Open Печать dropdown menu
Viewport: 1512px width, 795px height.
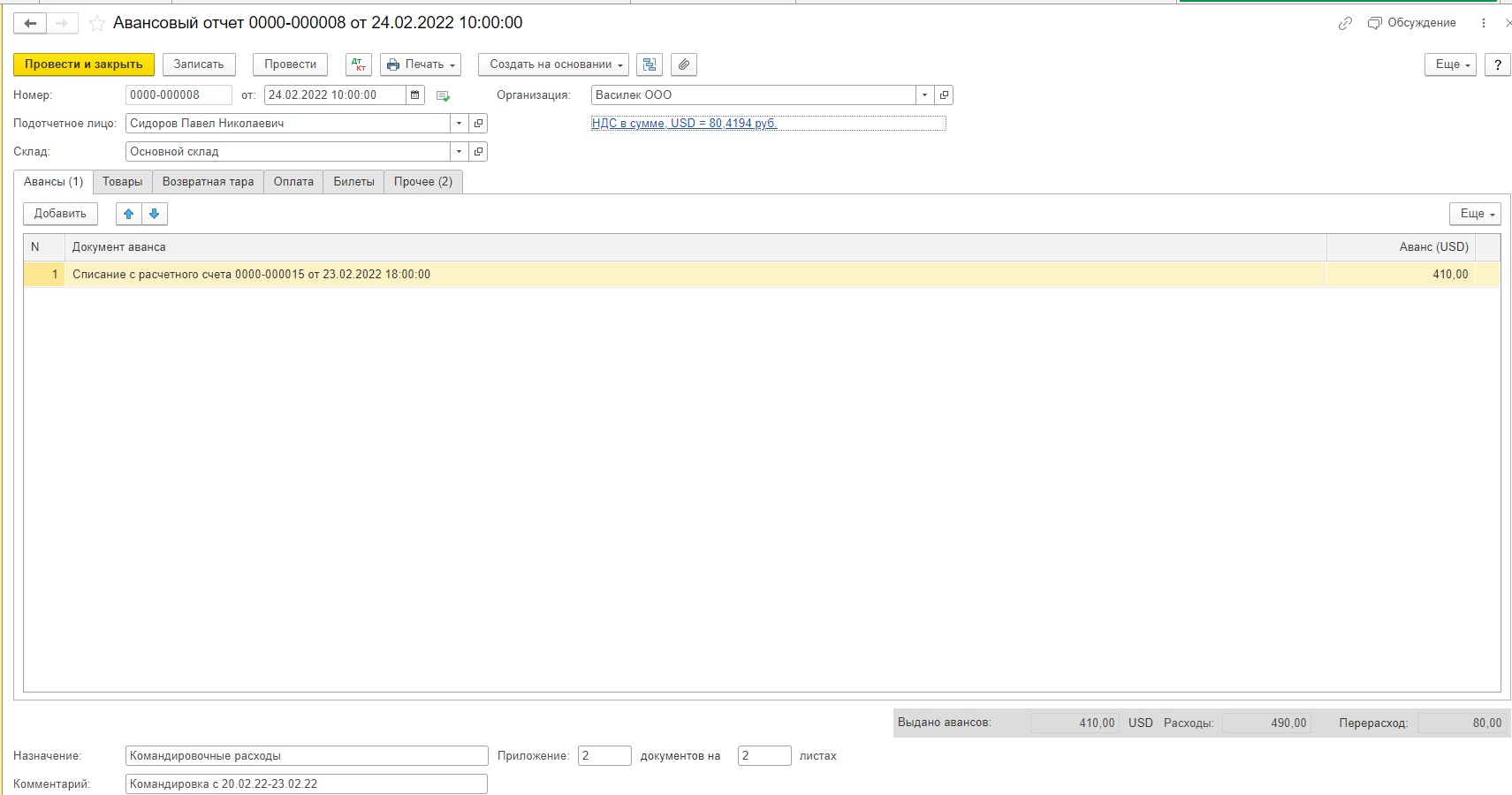(x=421, y=64)
